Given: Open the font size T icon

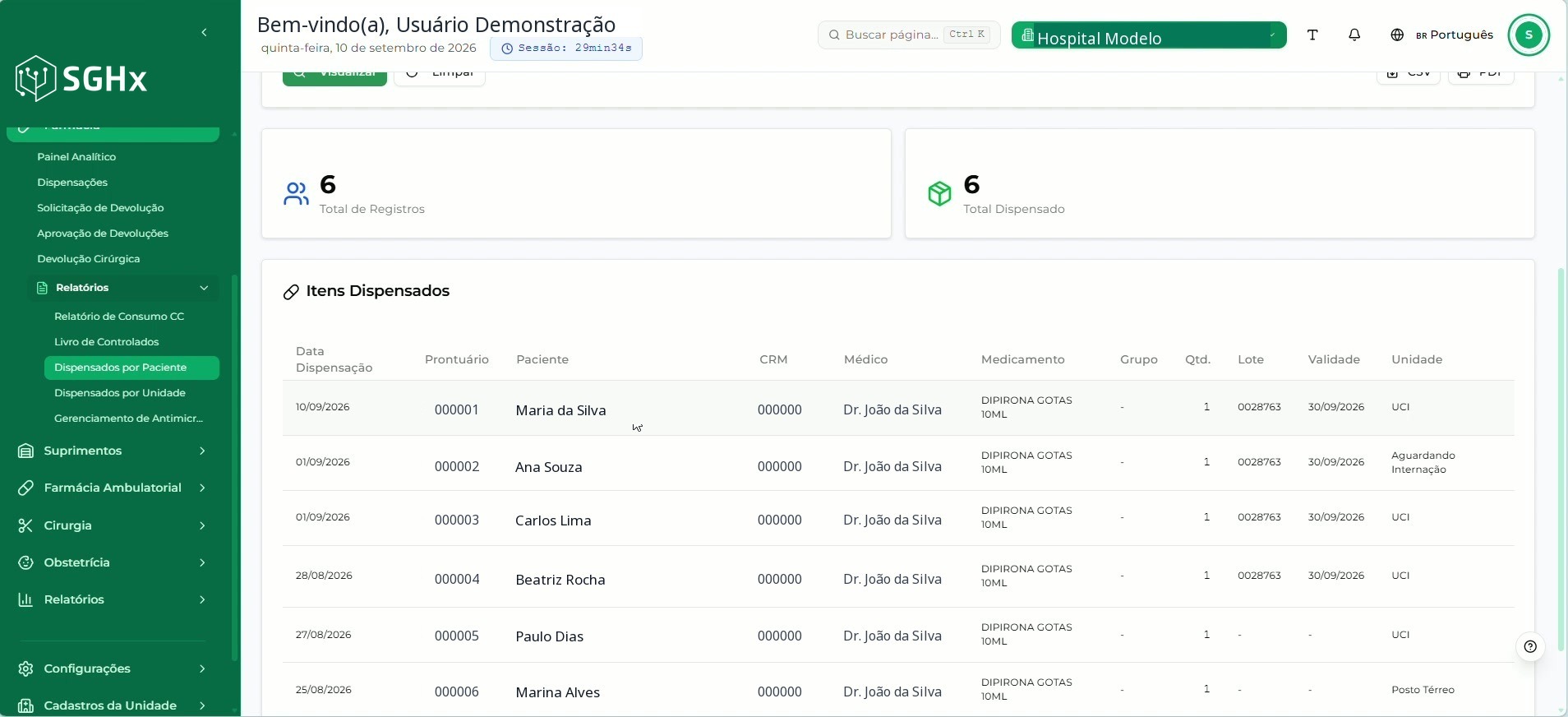Looking at the screenshot, I should pos(1312,35).
